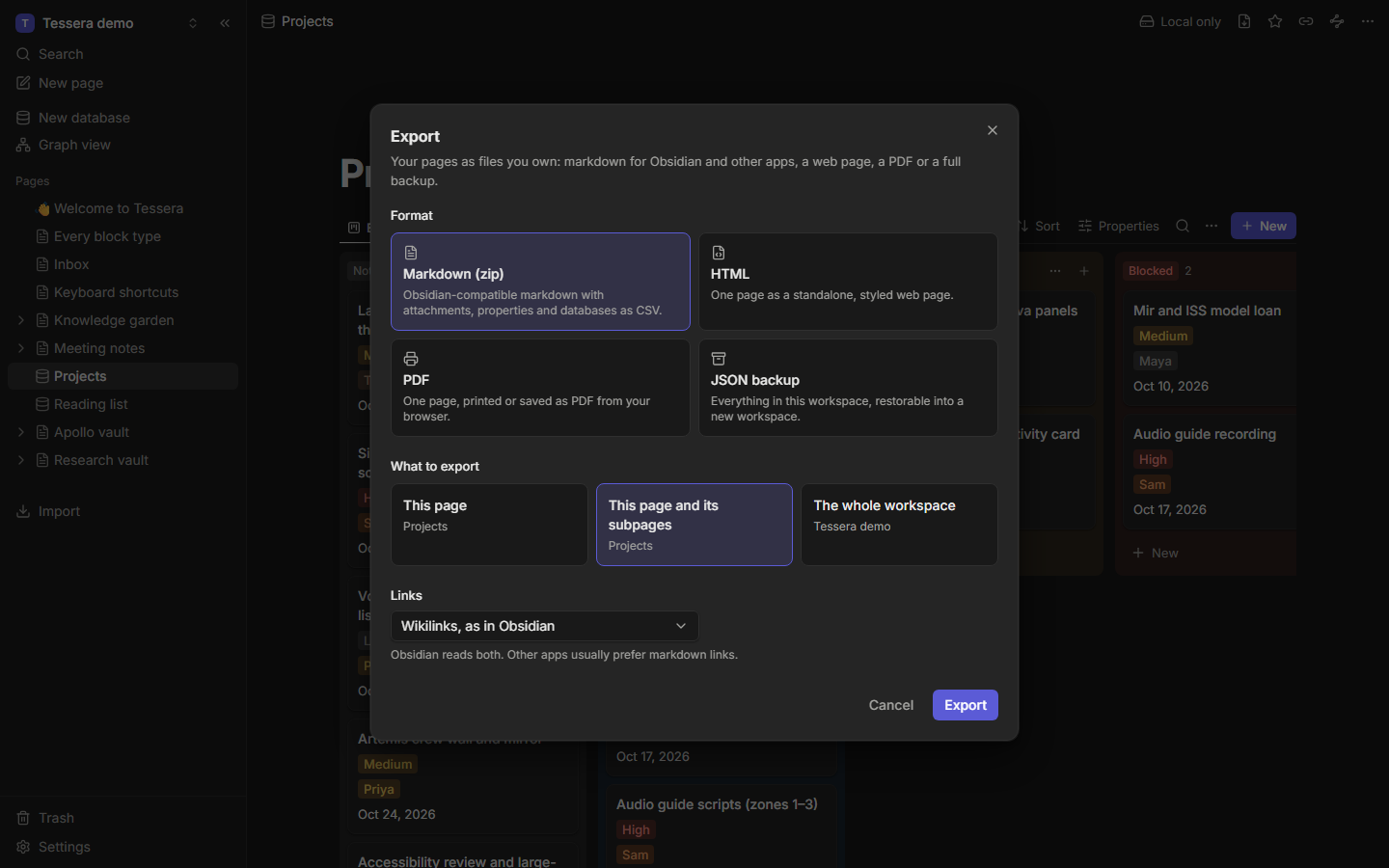Close the Export dialog with X
This screenshot has width=1389, height=868.
click(x=992, y=130)
